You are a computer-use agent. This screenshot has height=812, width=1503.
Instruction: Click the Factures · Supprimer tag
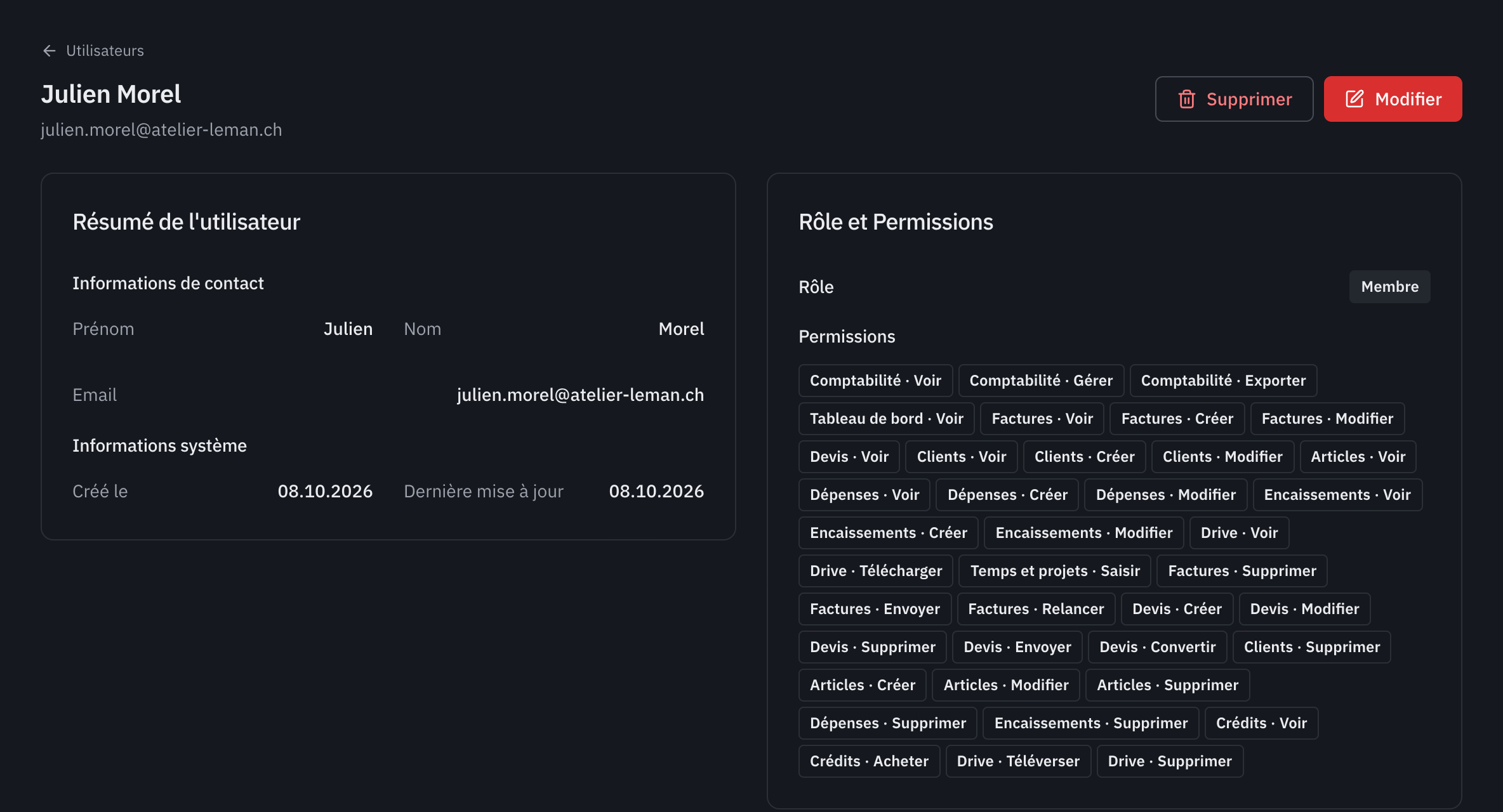pyautogui.click(x=1241, y=571)
